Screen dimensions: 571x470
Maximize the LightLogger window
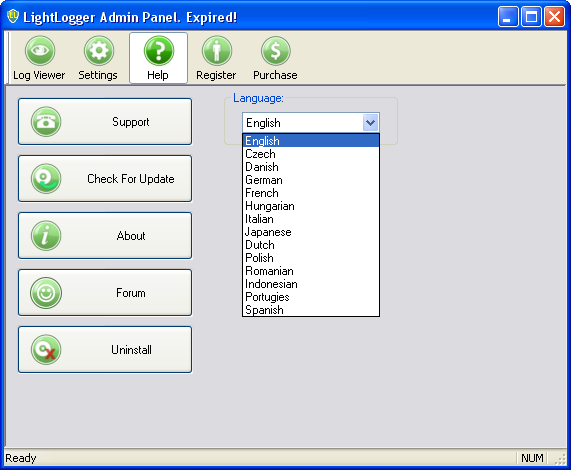click(x=531, y=16)
